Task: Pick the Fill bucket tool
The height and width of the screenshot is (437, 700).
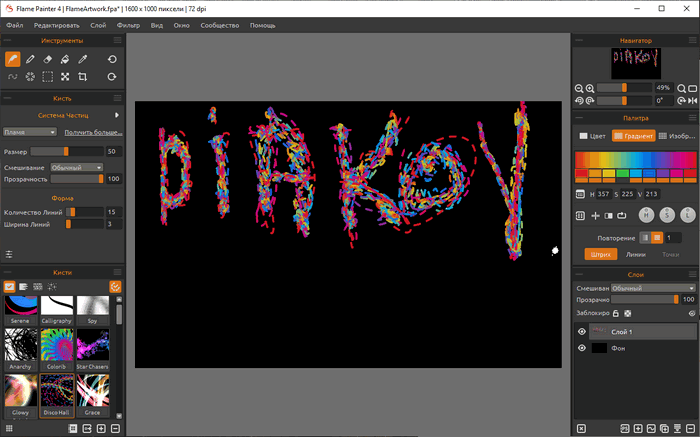Action: click(x=65, y=60)
